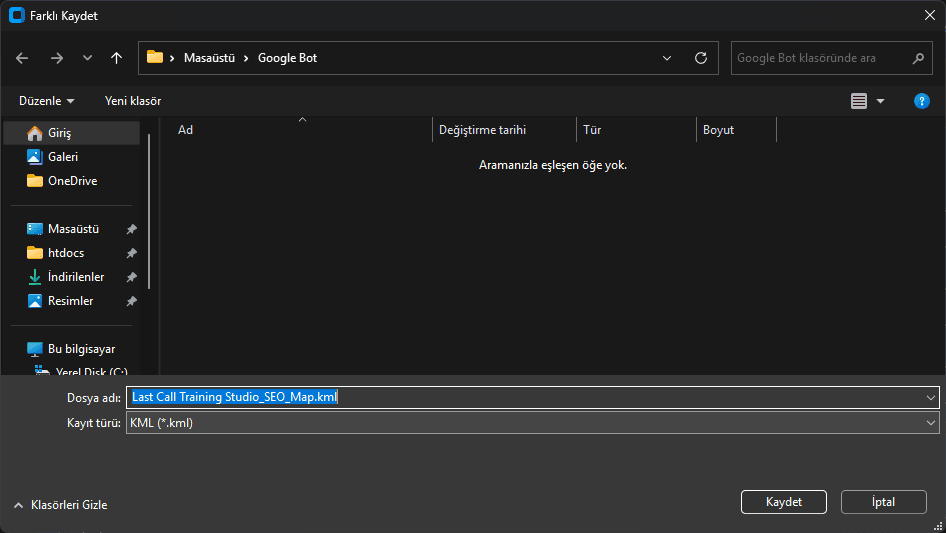Open the Düzenle menu

(46, 101)
